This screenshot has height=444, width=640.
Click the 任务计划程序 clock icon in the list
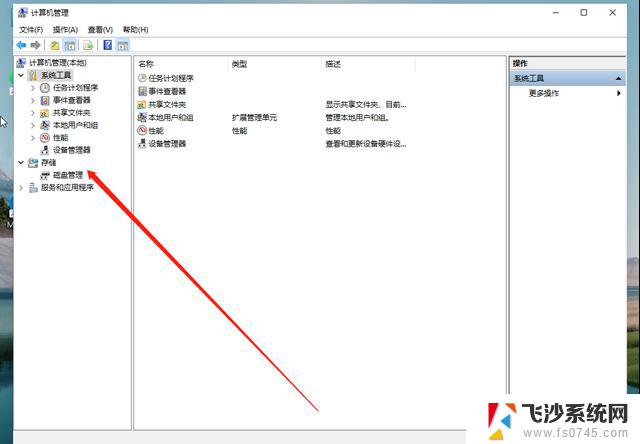[x=142, y=78]
